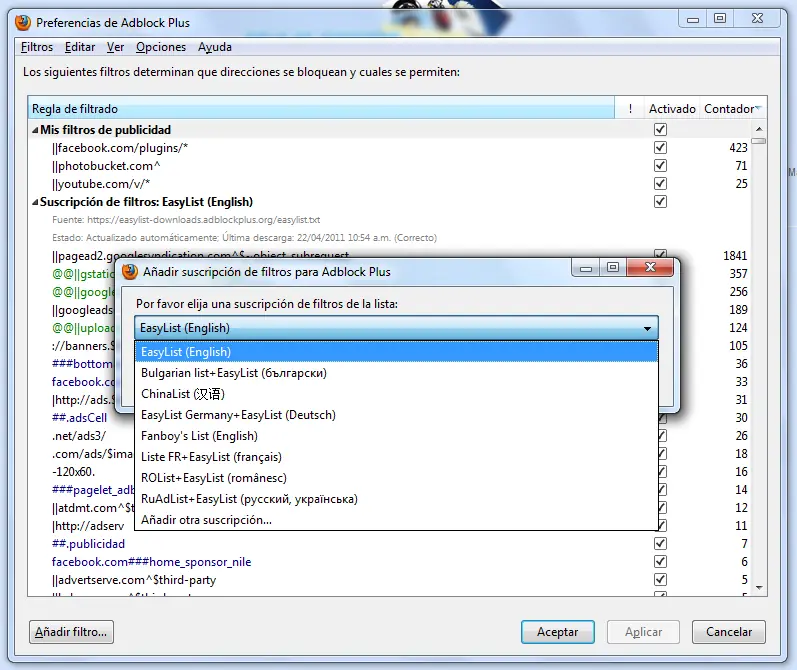Uncheck the ||photobucket.com^ filter
This screenshot has width=797, height=670.
tap(660, 166)
